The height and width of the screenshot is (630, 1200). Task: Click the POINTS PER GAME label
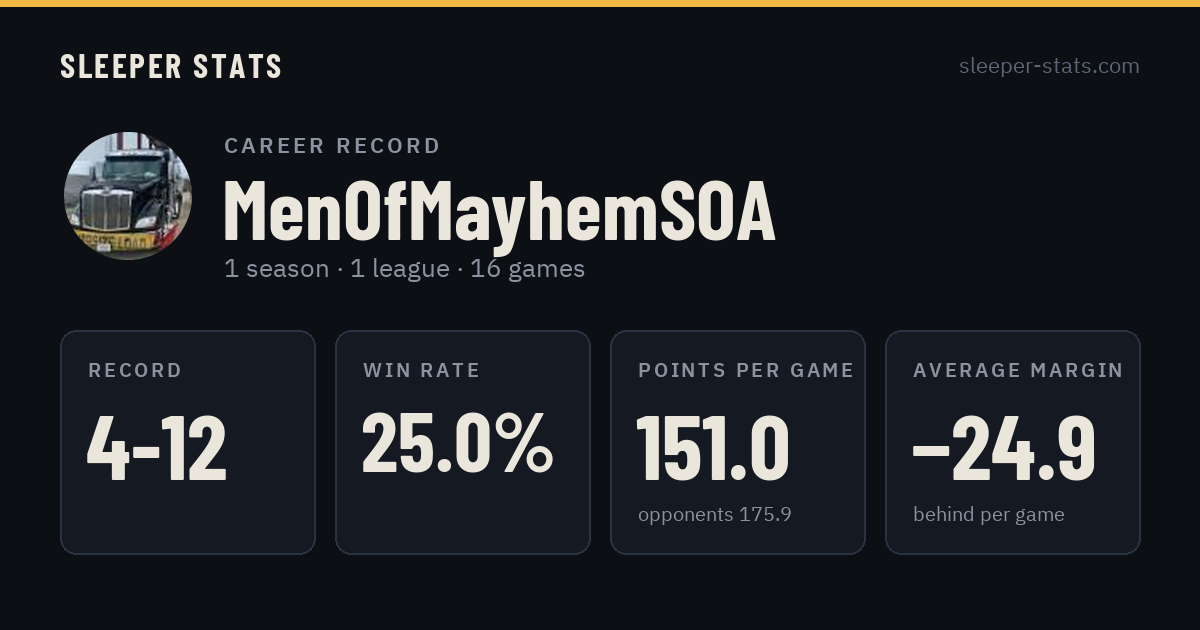tap(746, 370)
